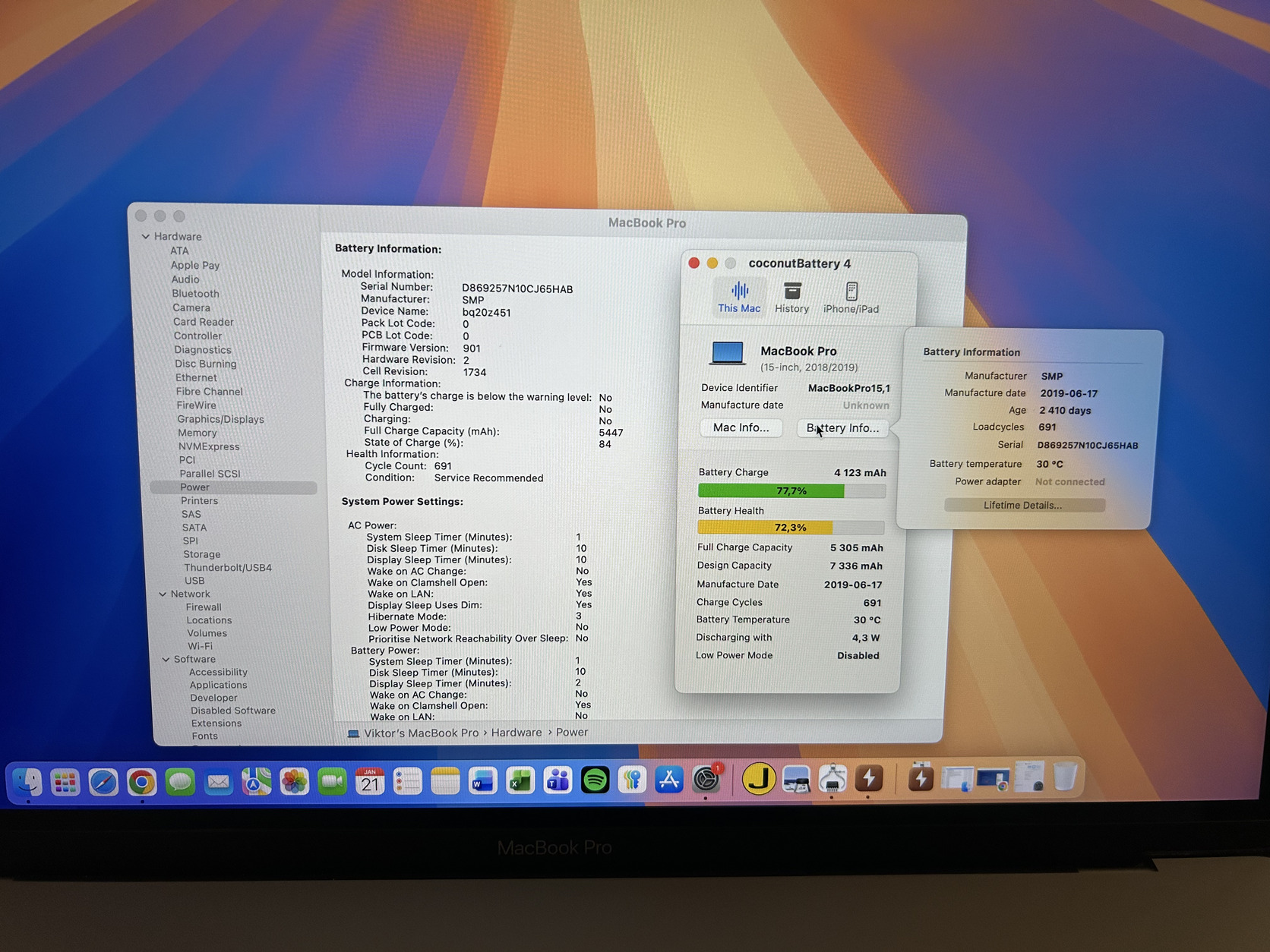
Task: Open Lifetime Details... in the battery popover
Action: click(1023, 506)
